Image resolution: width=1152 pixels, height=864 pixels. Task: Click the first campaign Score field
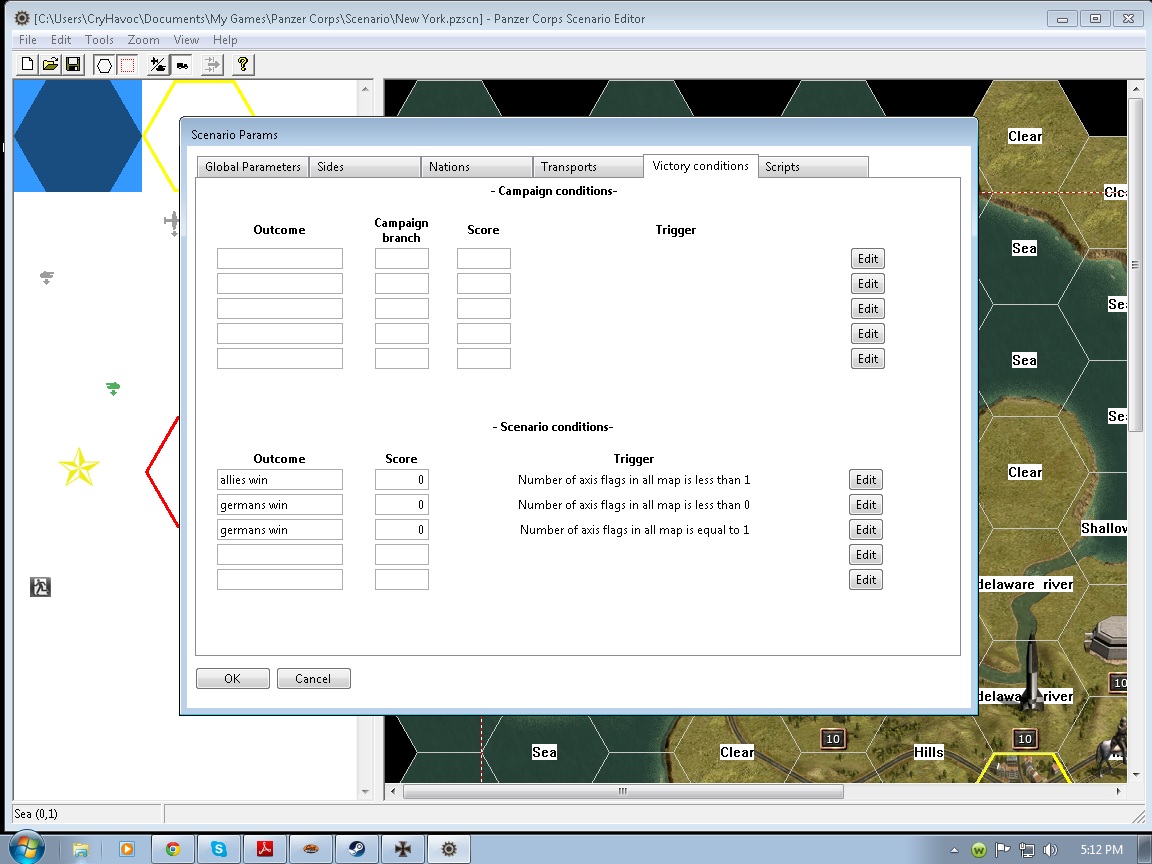[483, 259]
